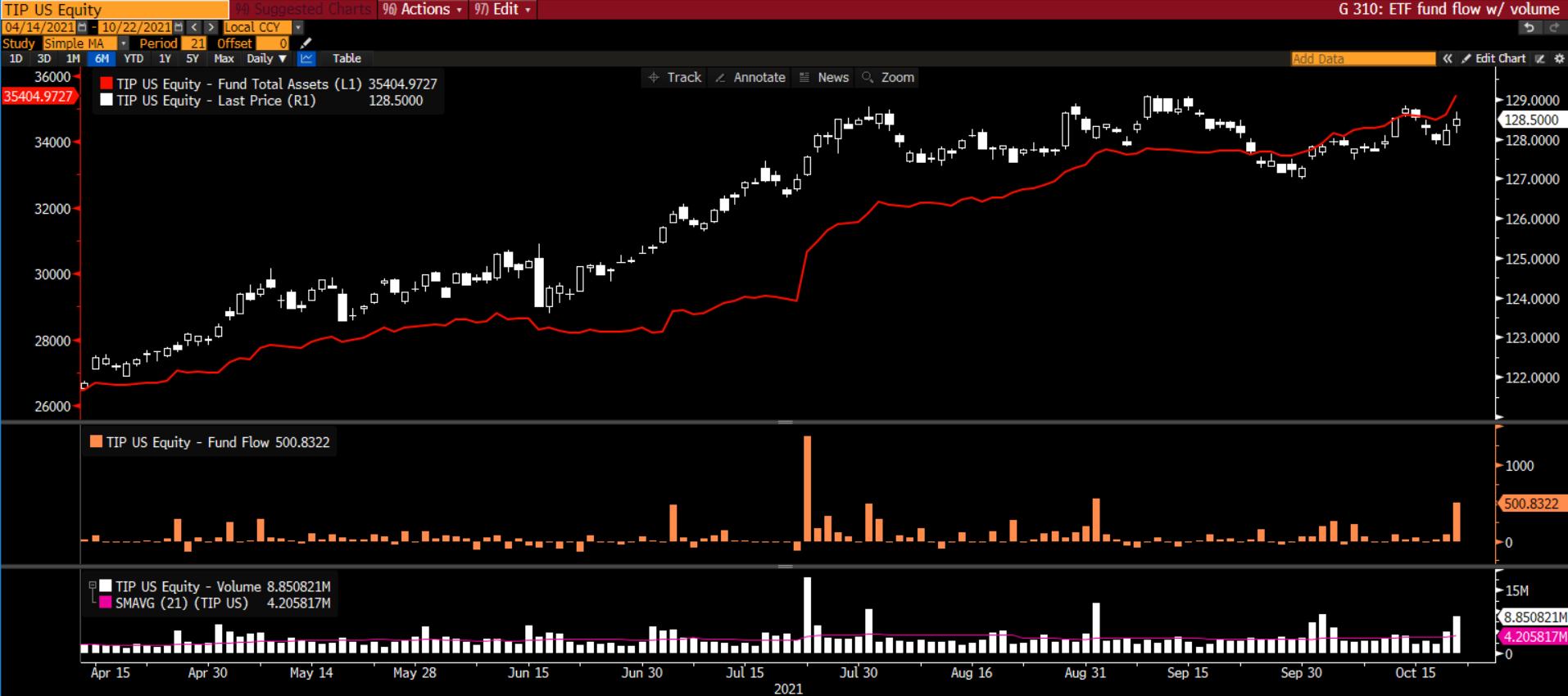Select the 1M time range

[x=73, y=58]
